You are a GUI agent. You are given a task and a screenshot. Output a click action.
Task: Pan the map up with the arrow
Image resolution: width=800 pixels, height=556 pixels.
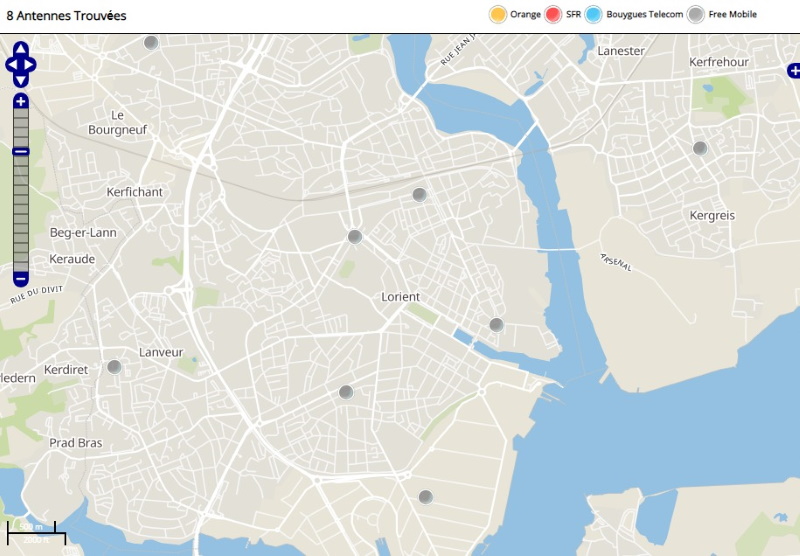point(21,48)
